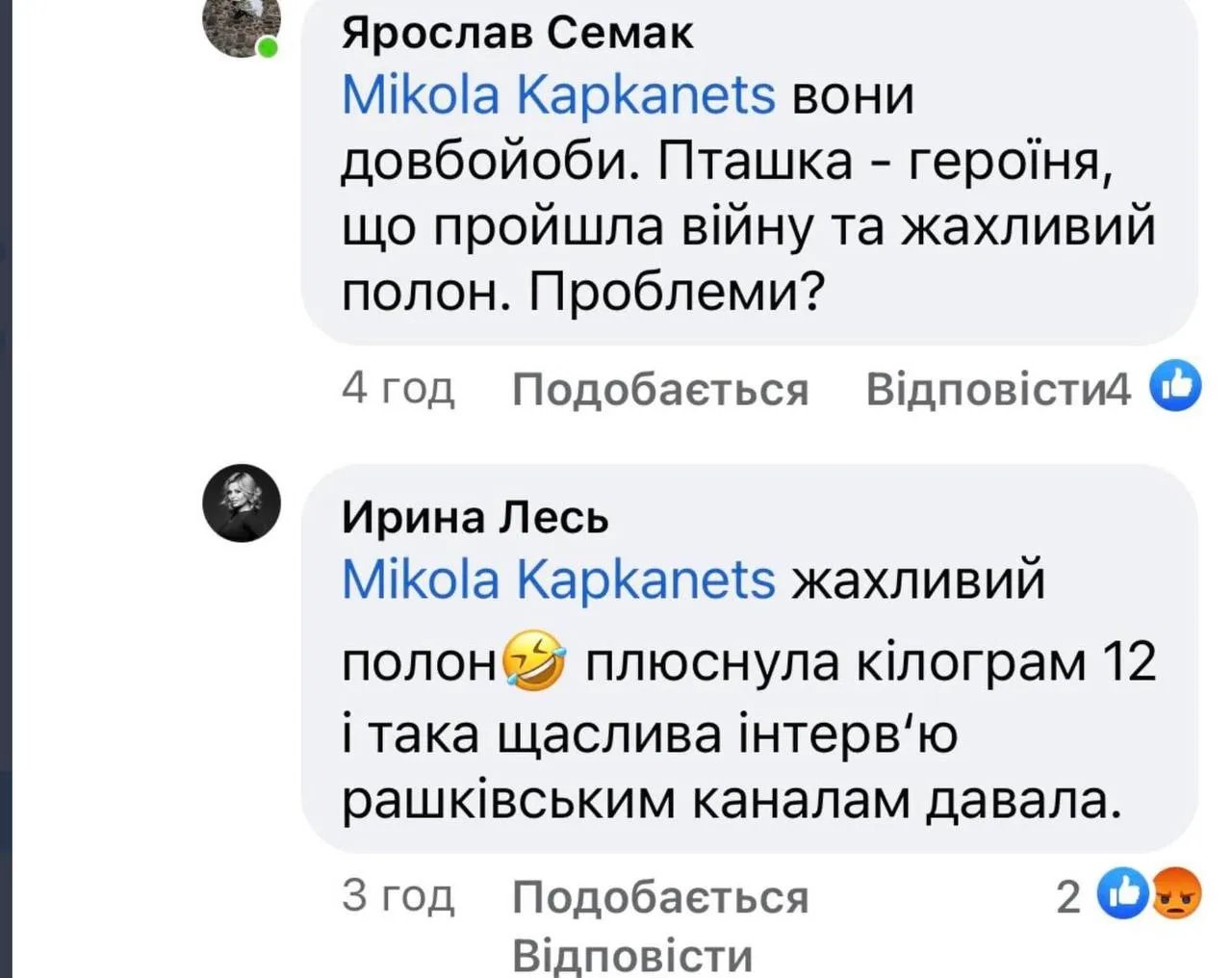Click the "3 год" comment timestamp
1232x978 pixels.
[x=398, y=895]
